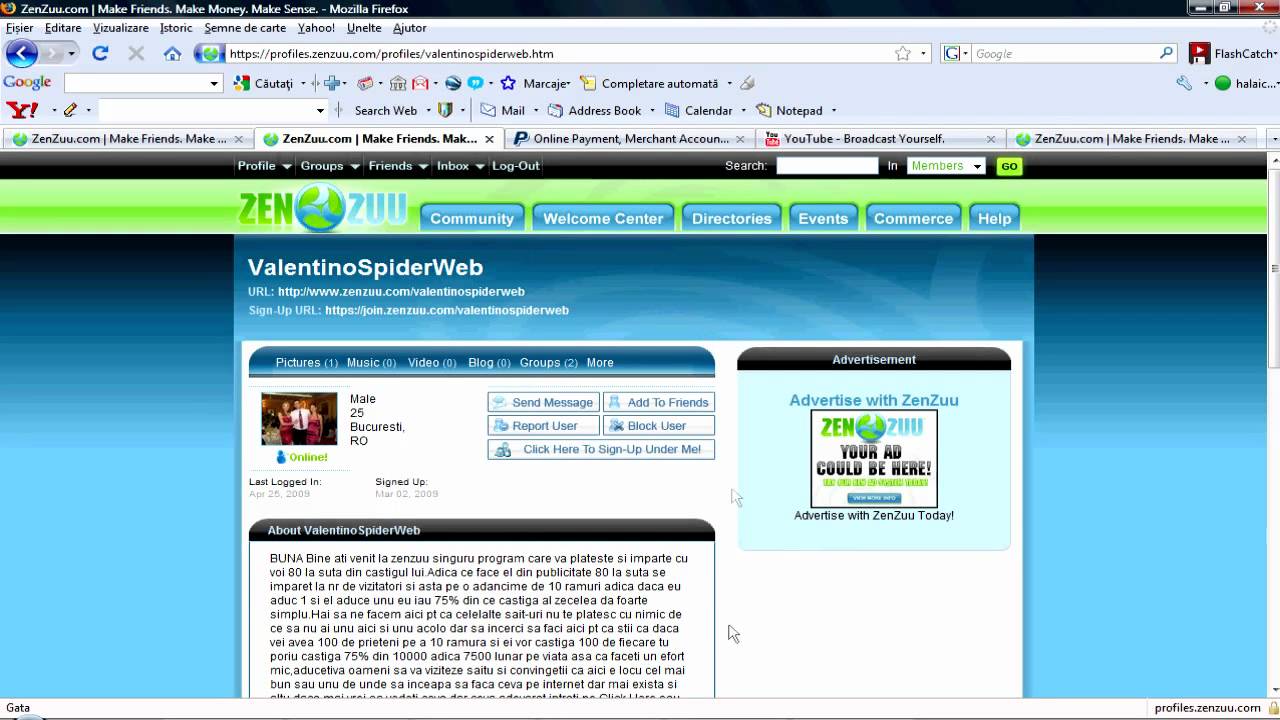Stop loading with the X icon
The height and width of the screenshot is (720, 1280).
pos(136,54)
